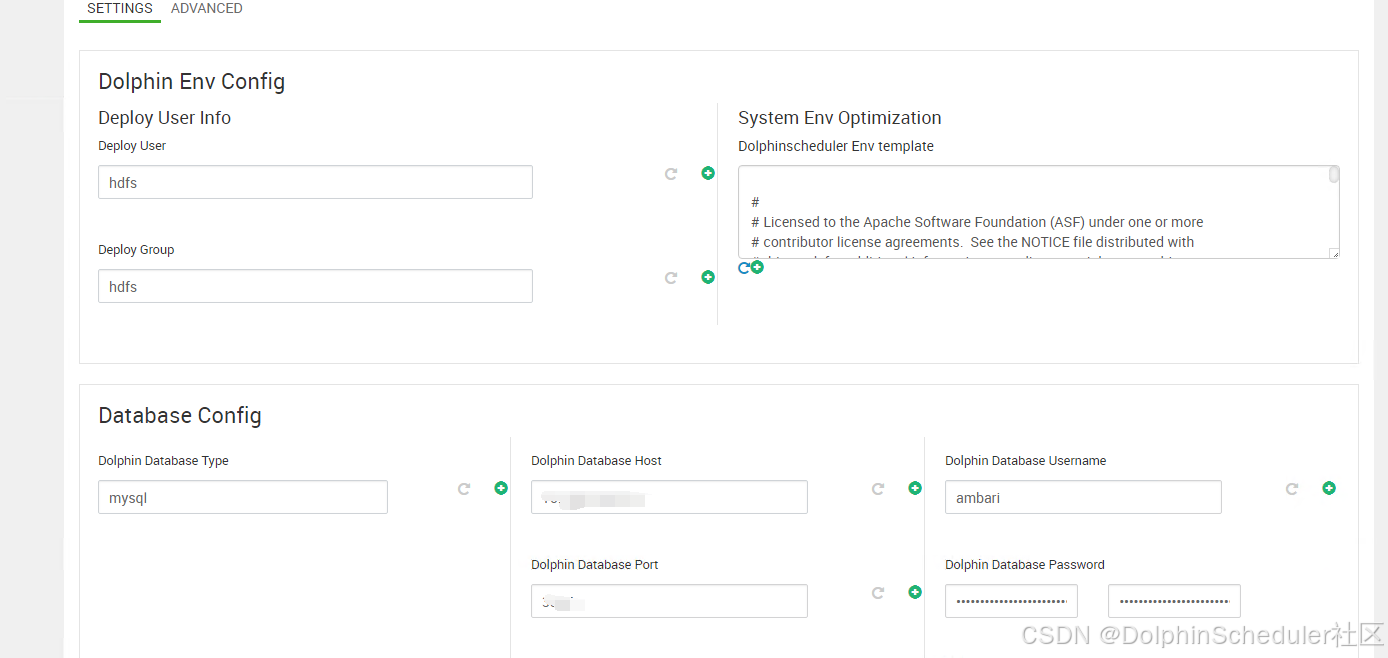Click the System Env Optimization heading

point(840,118)
